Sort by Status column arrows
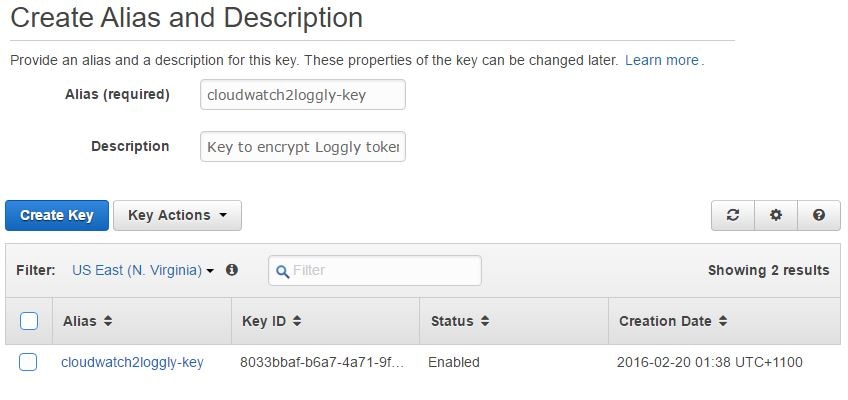The image size is (848, 400). coord(485,322)
